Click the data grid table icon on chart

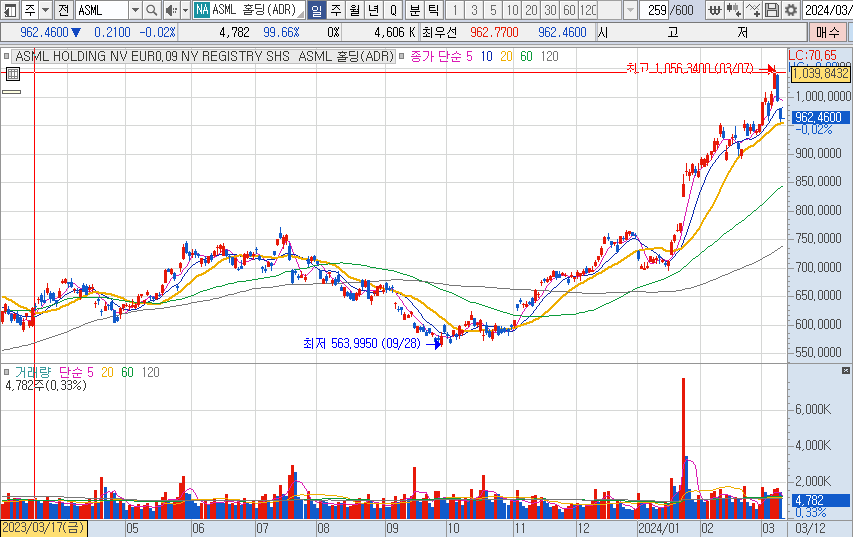[13, 74]
